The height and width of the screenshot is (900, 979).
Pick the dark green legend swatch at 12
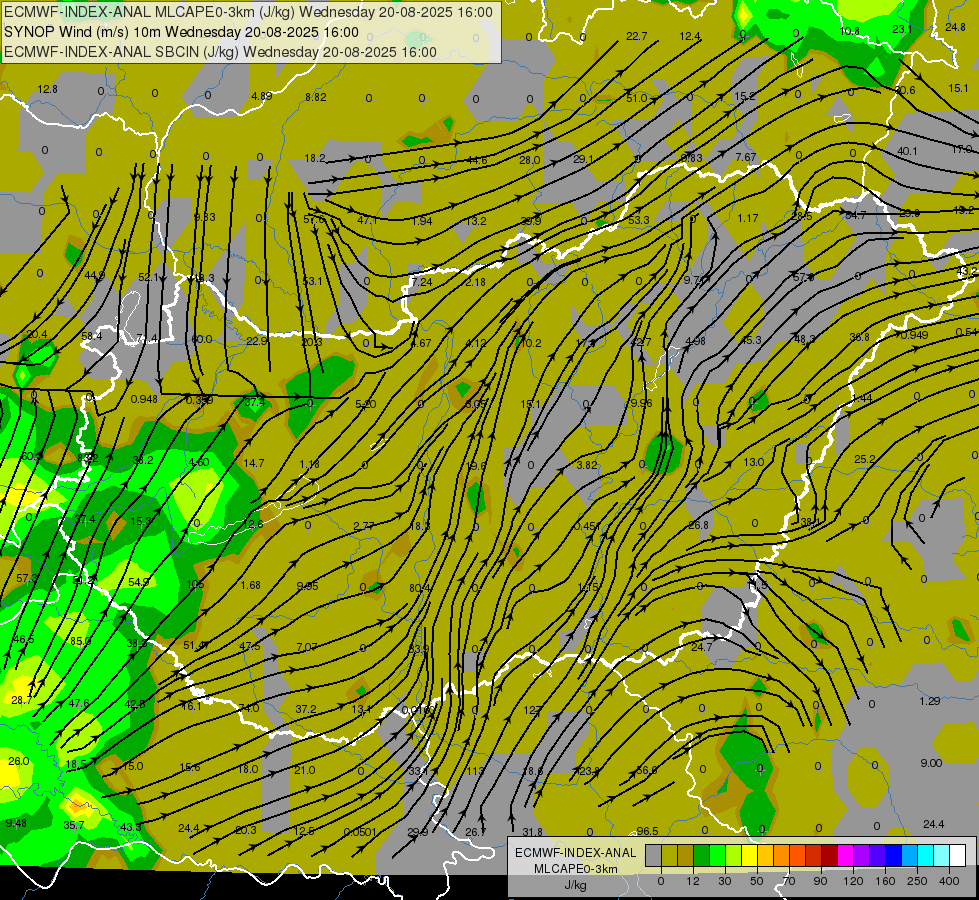(x=701, y=855)
